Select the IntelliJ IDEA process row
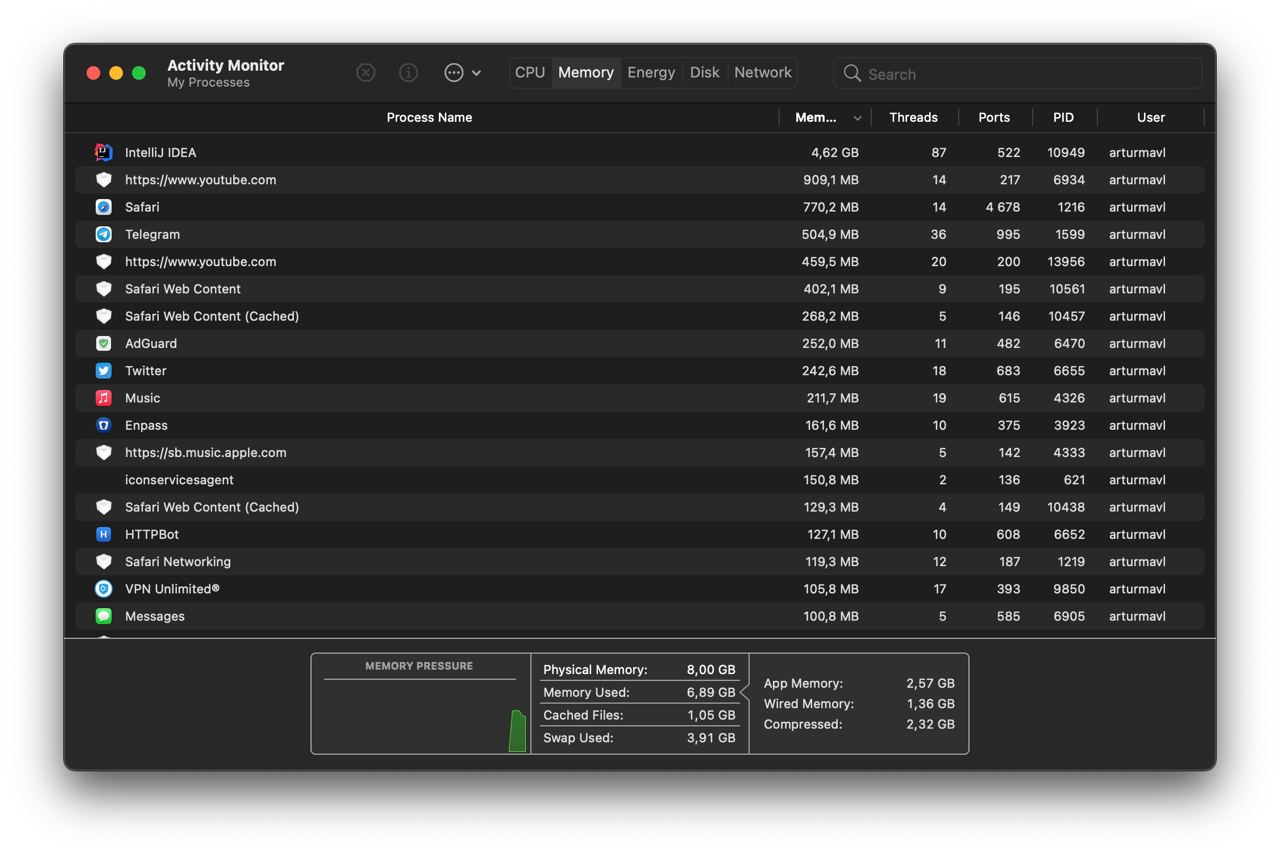Screen dimensions: 1280x855 pos(640,152)
